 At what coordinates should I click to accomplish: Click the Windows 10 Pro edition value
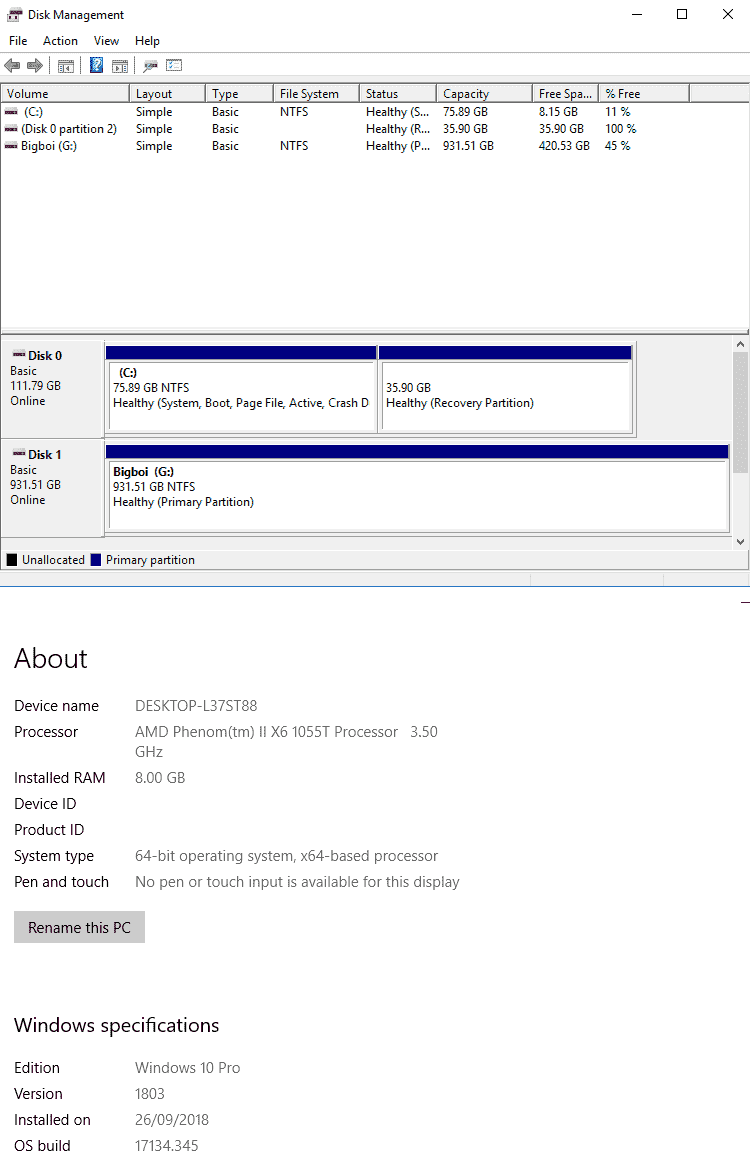187,1068
